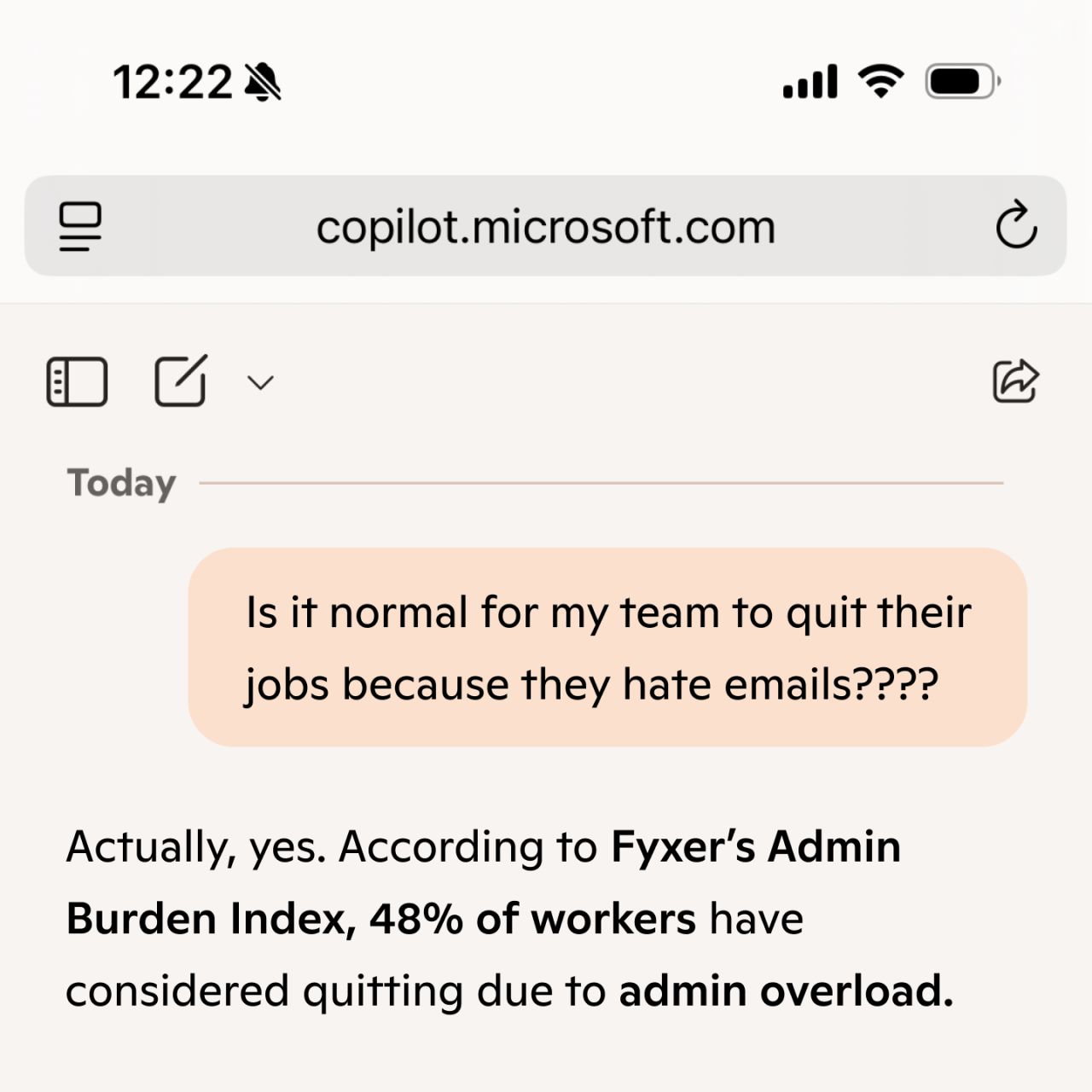Share this Copilot conversation
Viewport: 1092px width, 1092px height.
click(1015, 380)
